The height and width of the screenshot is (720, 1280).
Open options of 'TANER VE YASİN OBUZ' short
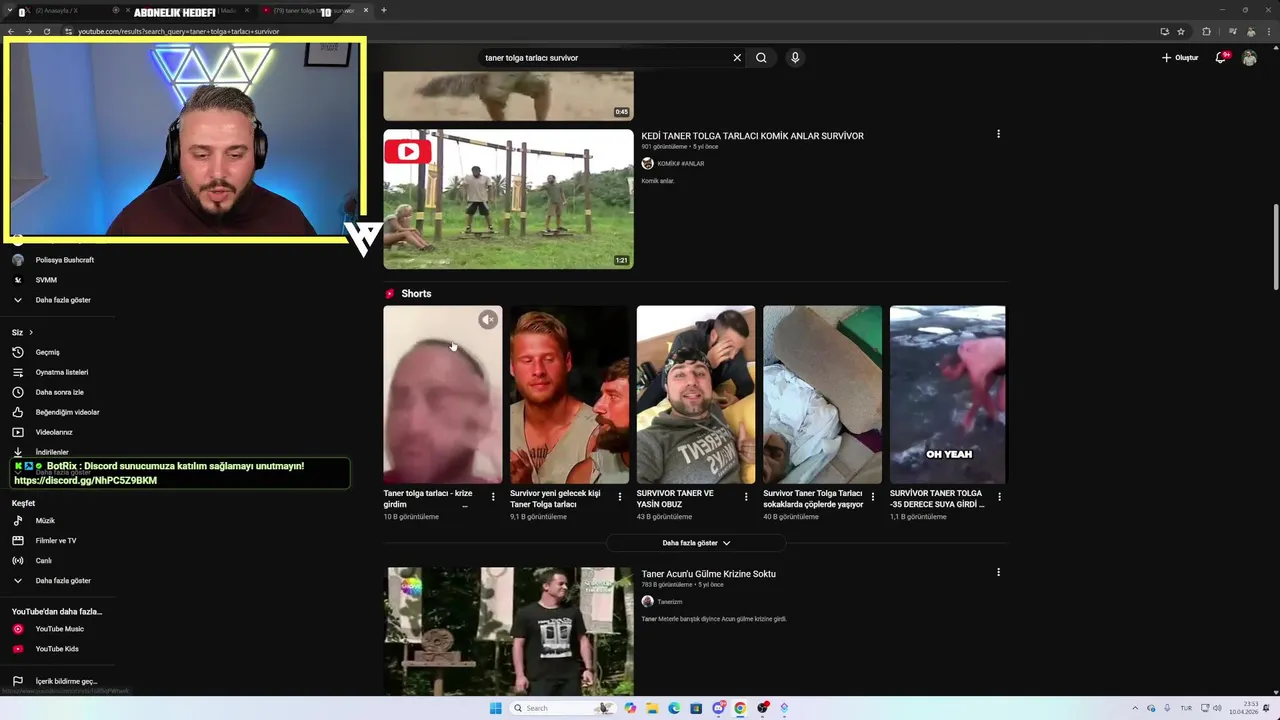746,497
